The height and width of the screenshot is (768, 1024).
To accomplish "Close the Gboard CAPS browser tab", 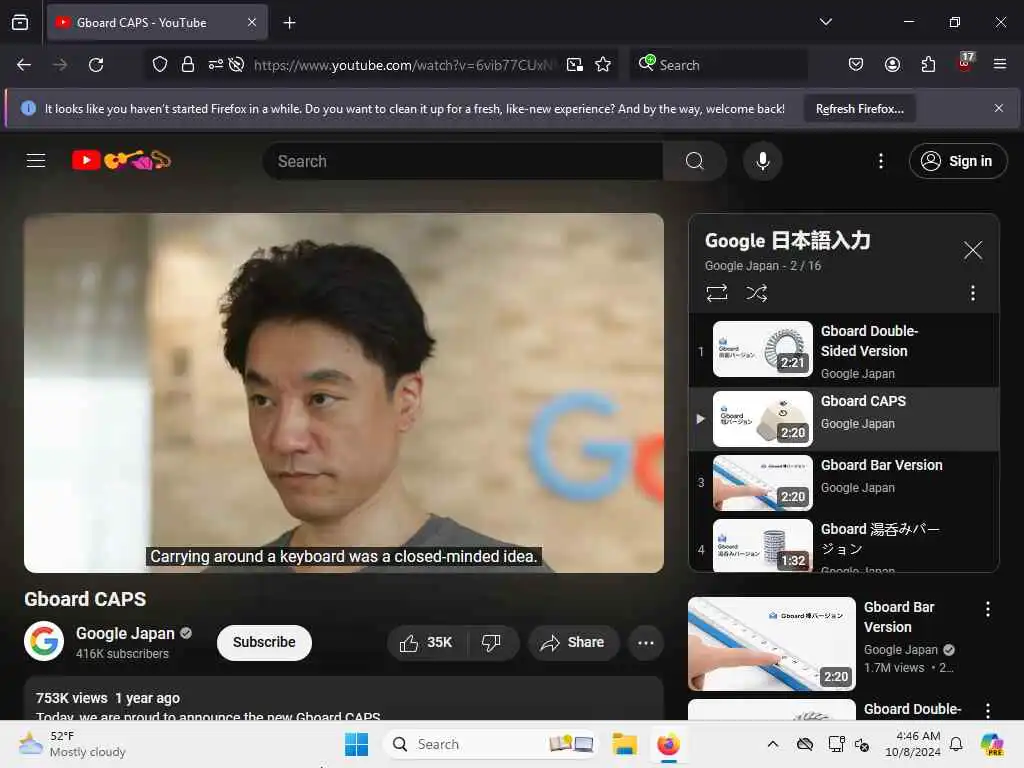I will pyautogui.click(x=252, y=23).
